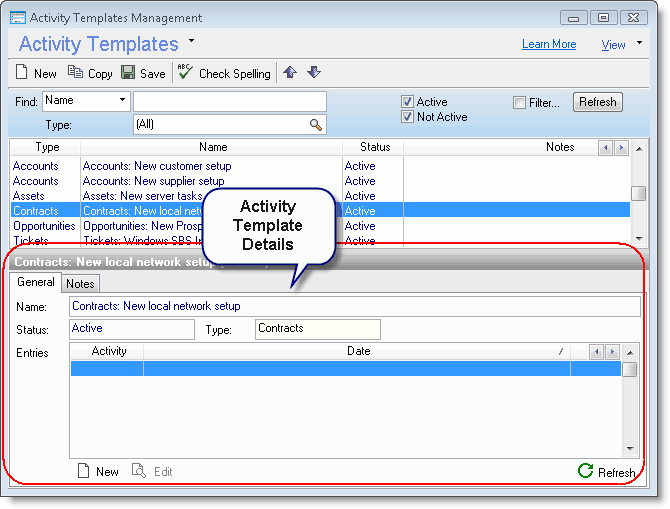Click the green Refresh icon in the details pane
The height and width of the screenshot is (509, 670).
tap(585, 471)
